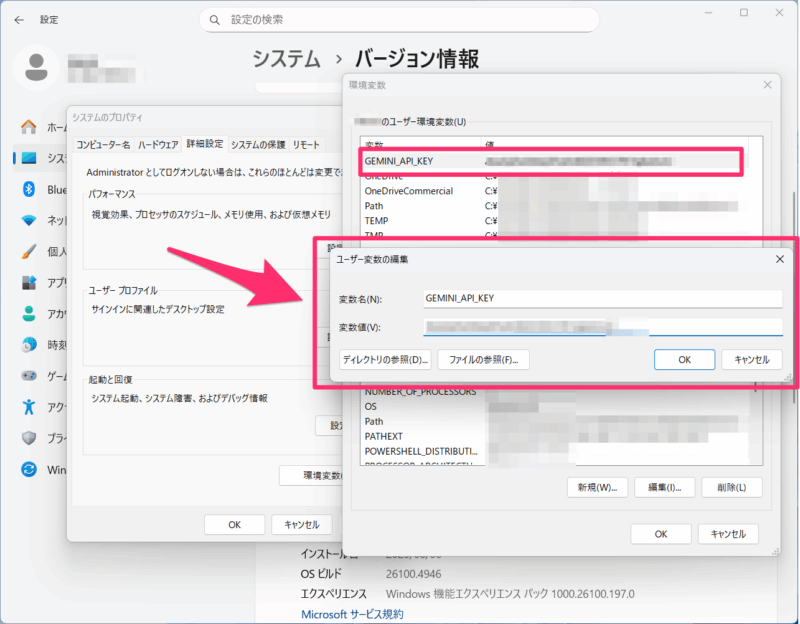This screenshot has height=624, width=800.
Task: Open Microsoft サービス規約 link
Action: [352, 614]
